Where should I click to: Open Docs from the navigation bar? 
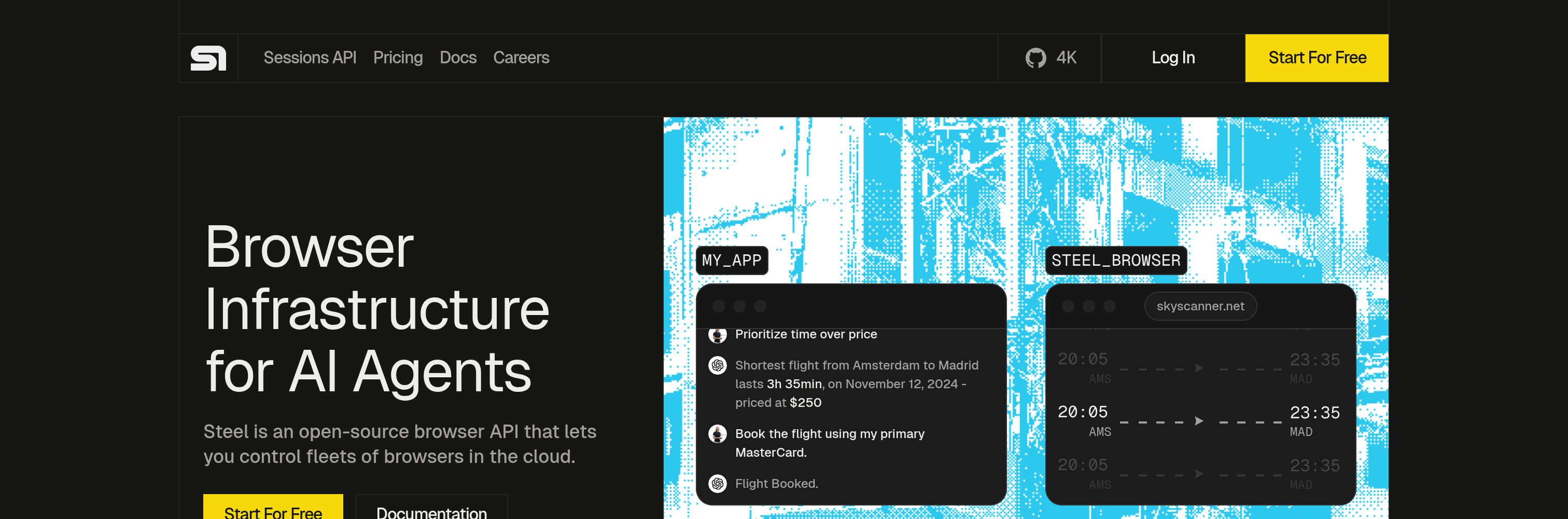[458, 58]
